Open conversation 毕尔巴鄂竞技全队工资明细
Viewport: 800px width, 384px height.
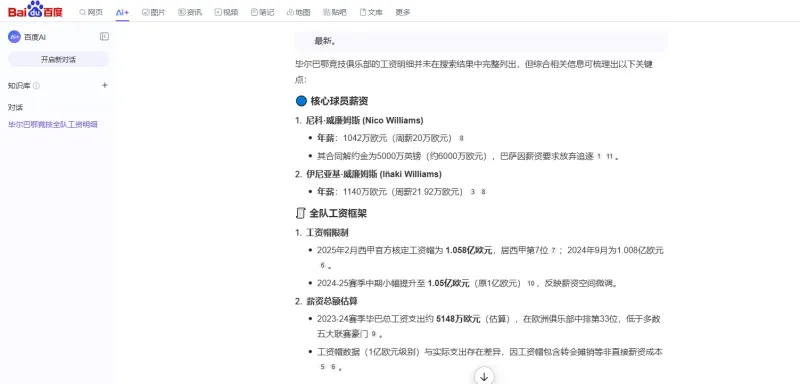coord(53,124)
